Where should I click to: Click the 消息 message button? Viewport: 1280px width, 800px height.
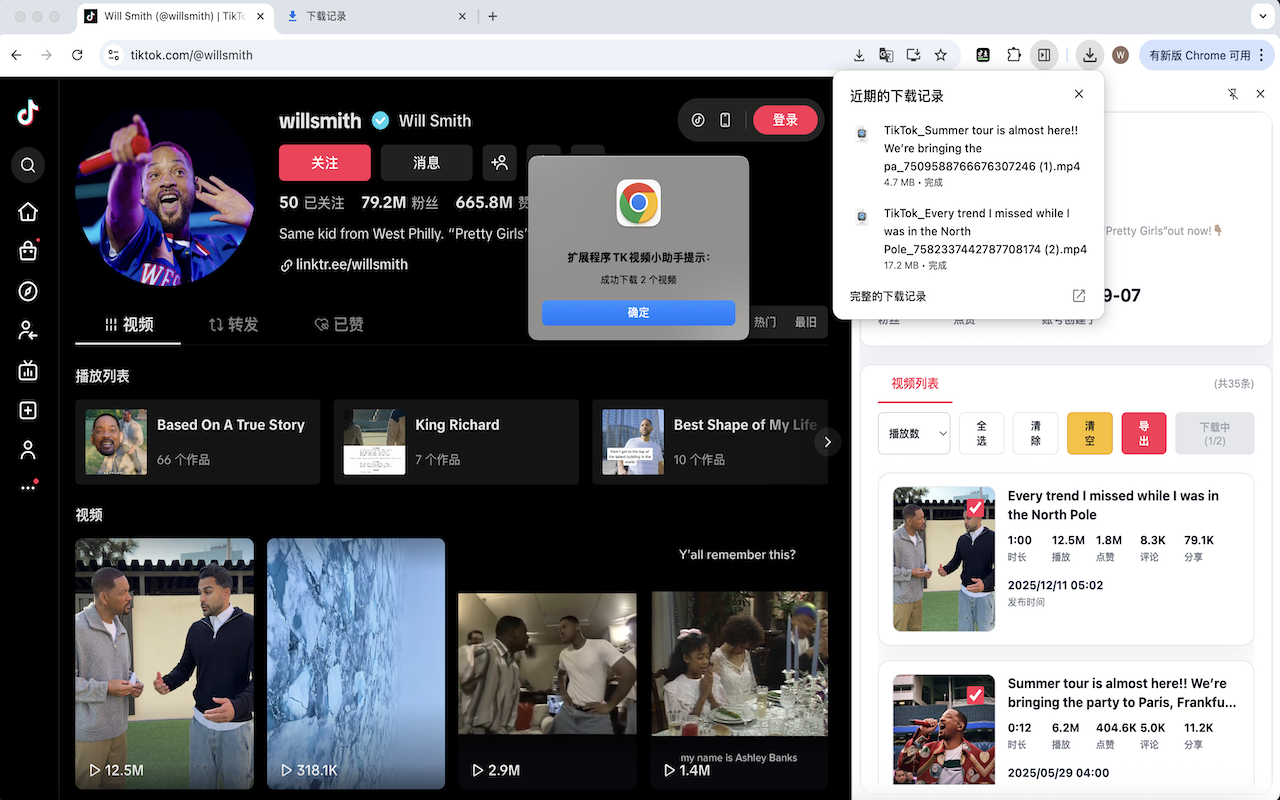427,163
